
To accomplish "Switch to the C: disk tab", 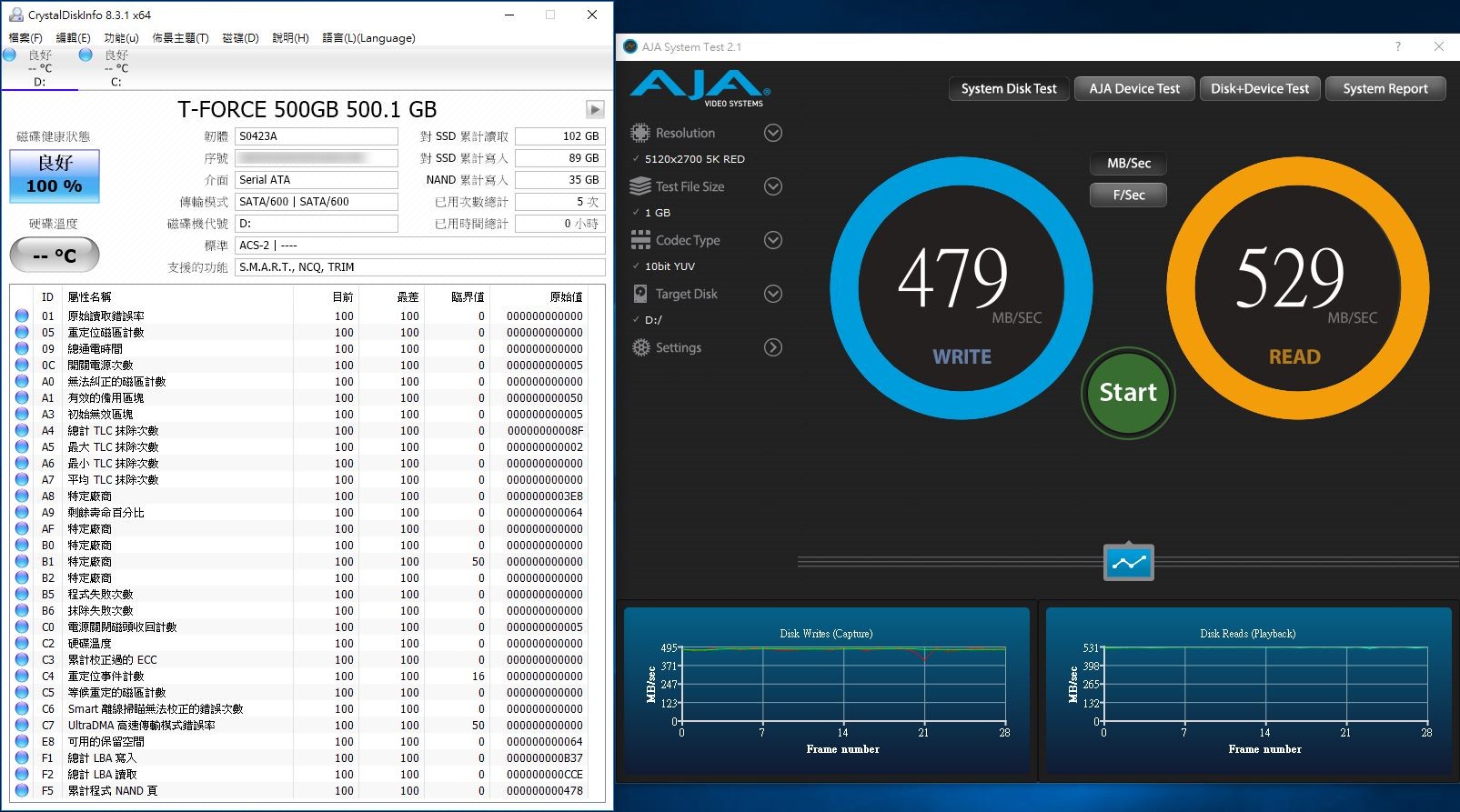I will (x=116, y=68).
